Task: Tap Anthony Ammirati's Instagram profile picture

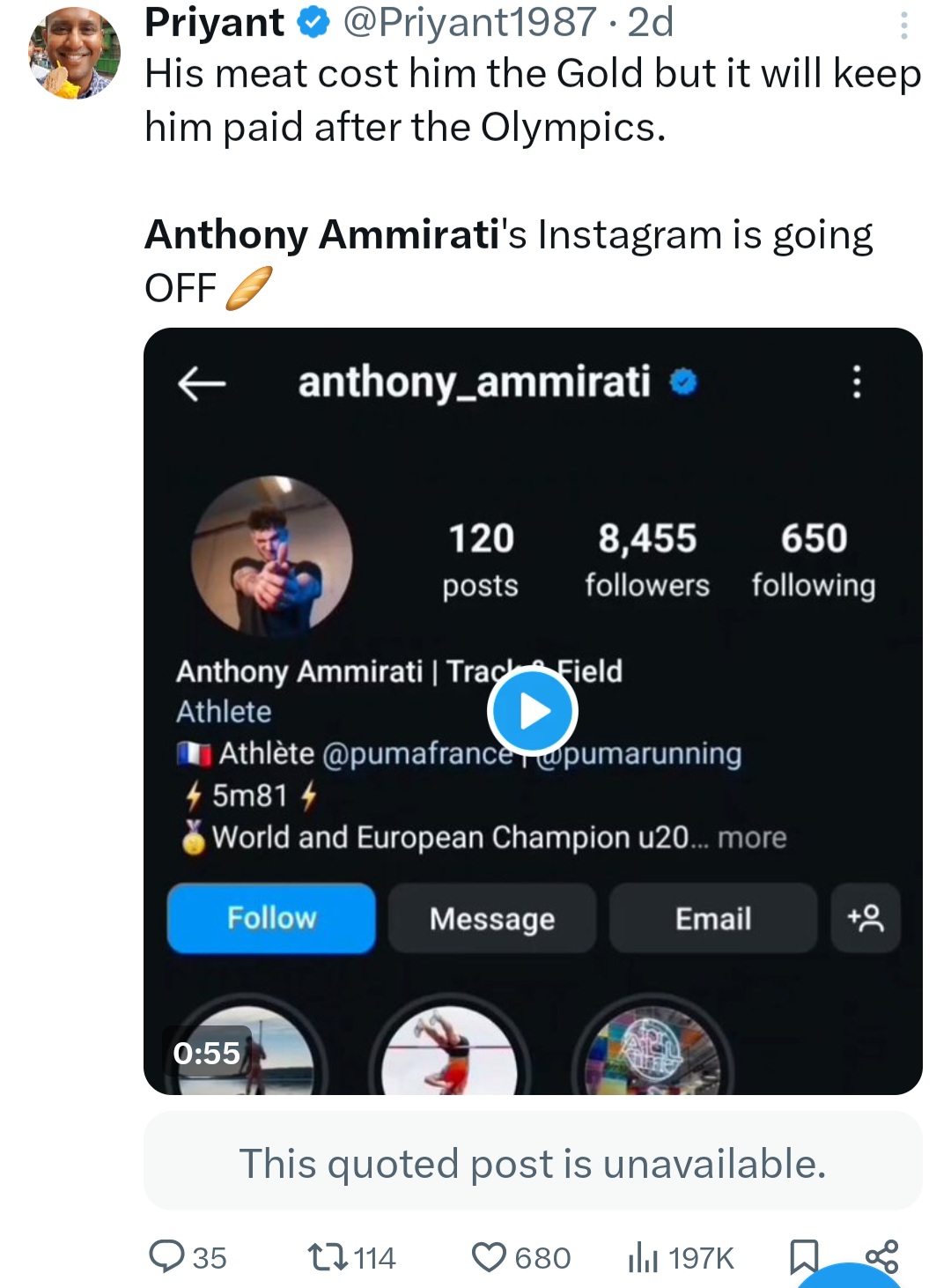Action: 272,557
